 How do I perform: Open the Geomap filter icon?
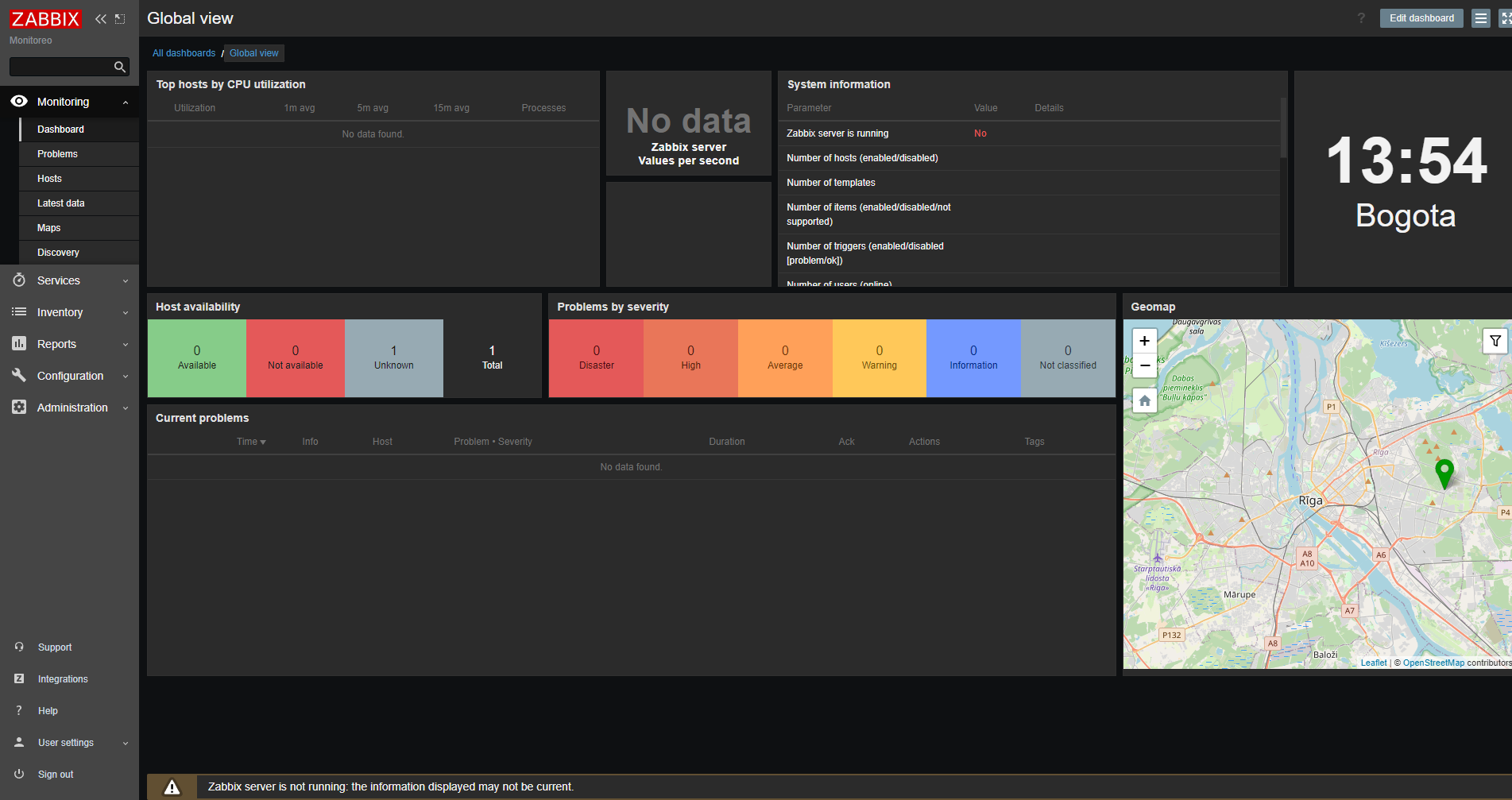pos(1495,341)
